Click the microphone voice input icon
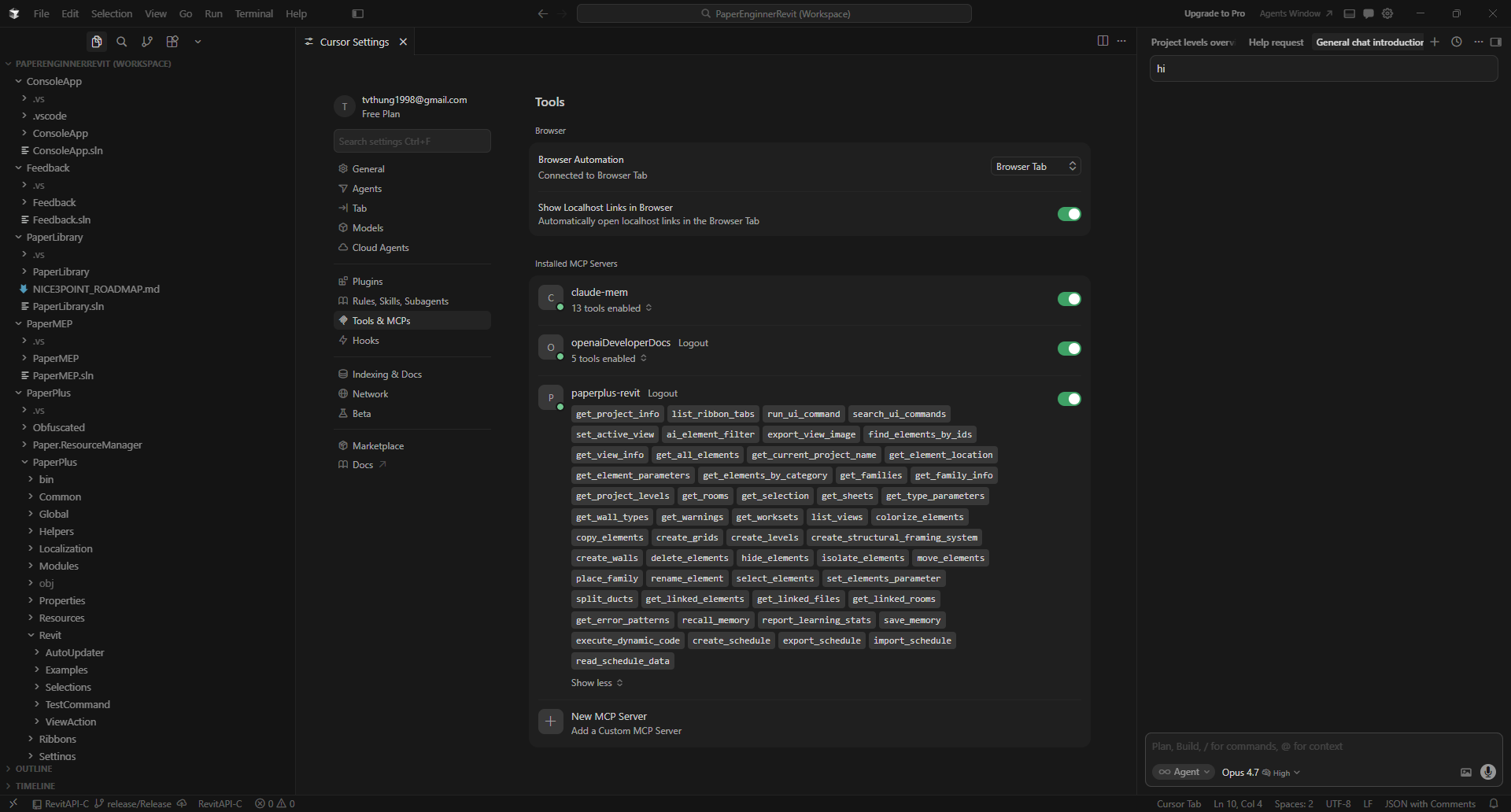The width and height of the screenshot is (1511, 812). [1487, 772]
